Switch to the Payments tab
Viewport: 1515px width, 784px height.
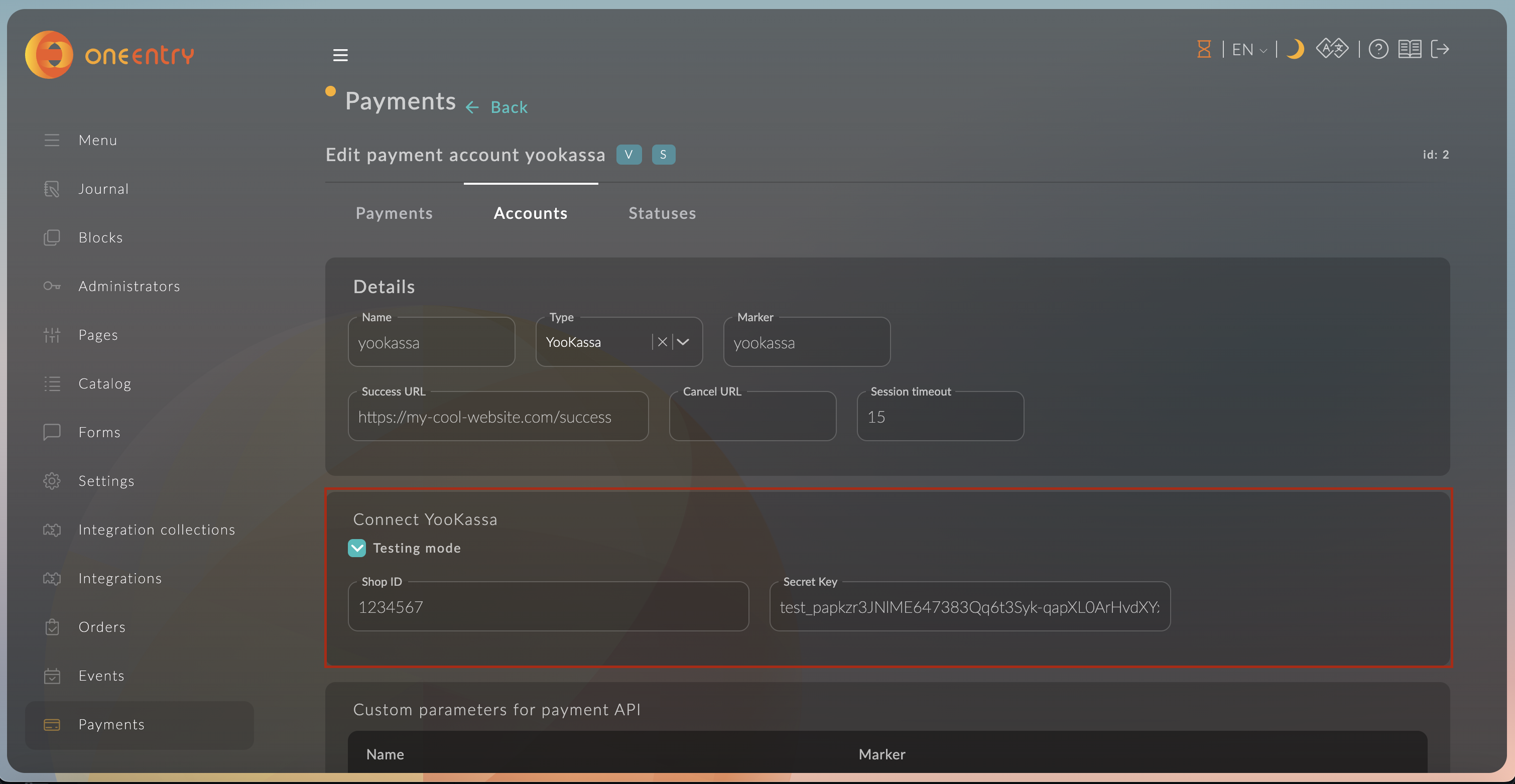click(394, 213)
